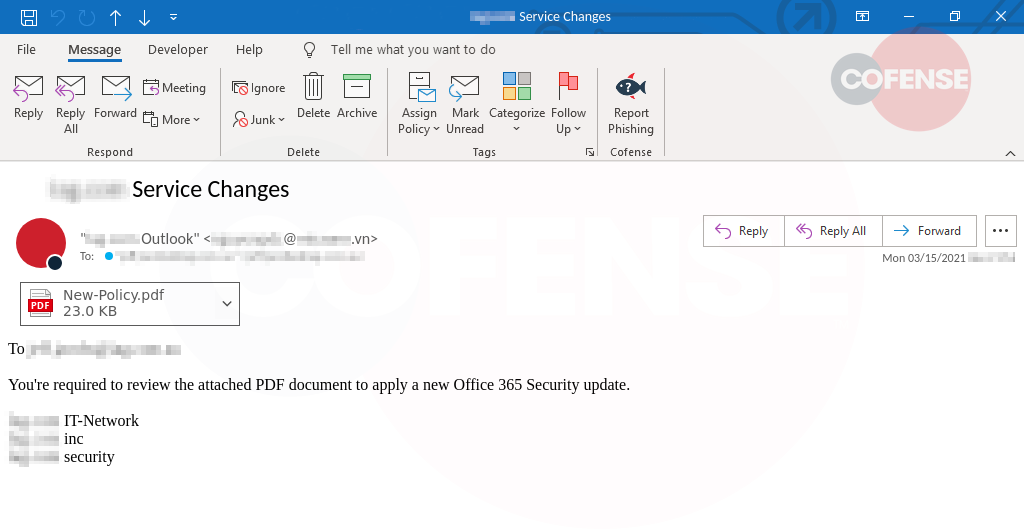
Task: Click the Reply ribbon button
Action: pyautogui.click(x=28, y=98)
